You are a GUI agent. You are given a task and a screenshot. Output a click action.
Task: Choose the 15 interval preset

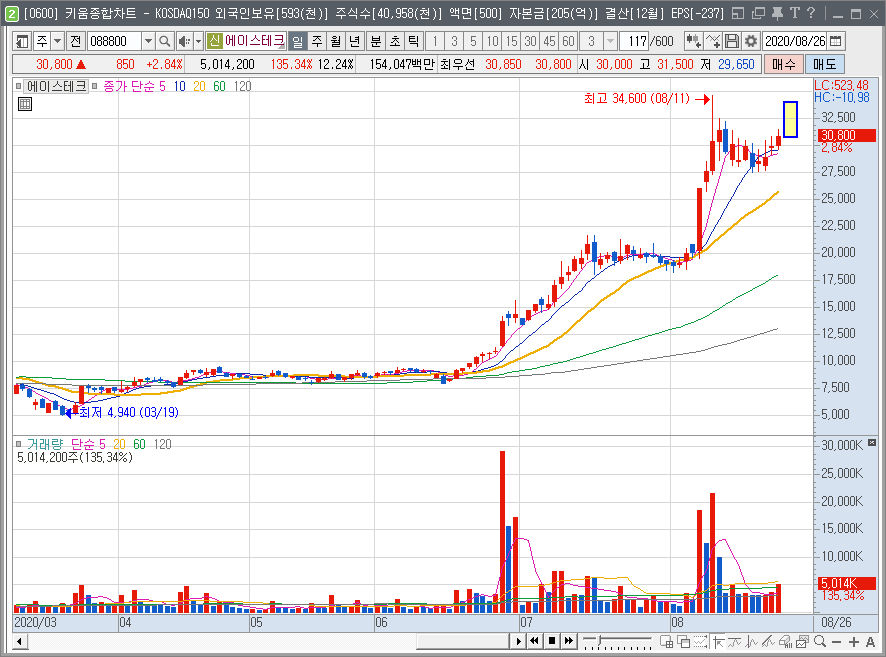pyautogui.click(x=511, y=41)
